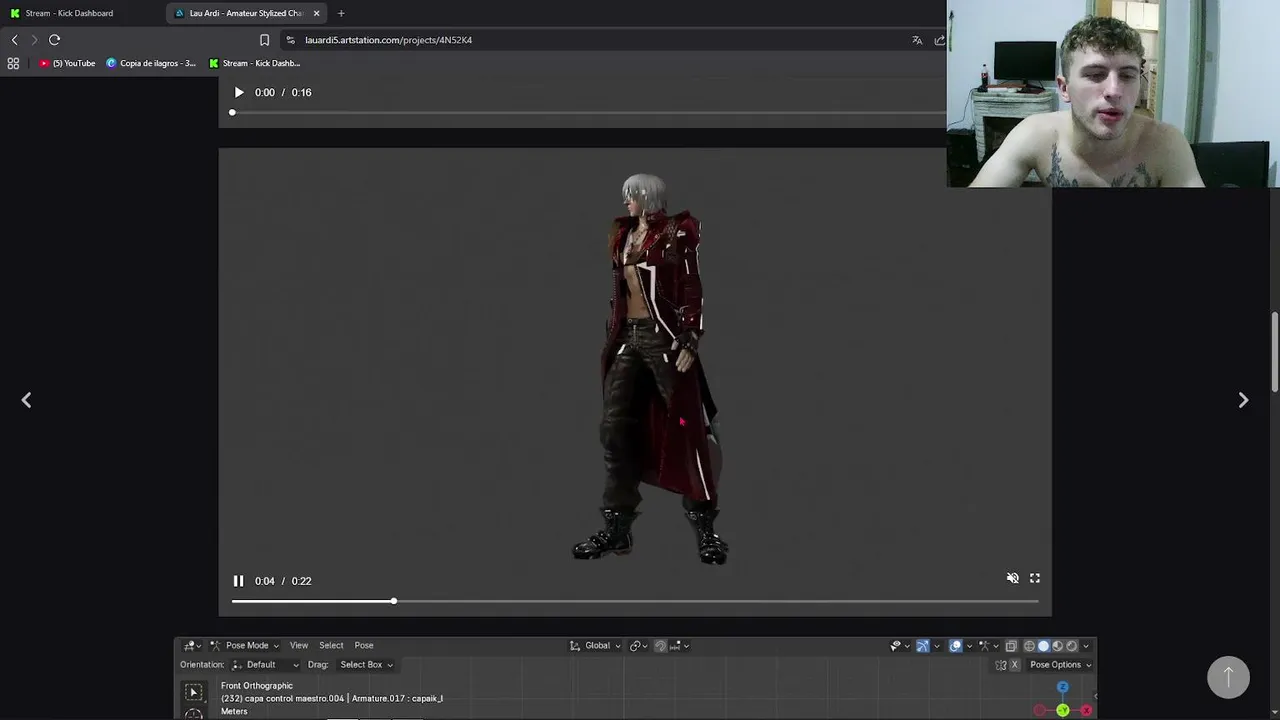Click the red X axis gizmo
Viewport: 1280px width, 720px height.
1086,710
